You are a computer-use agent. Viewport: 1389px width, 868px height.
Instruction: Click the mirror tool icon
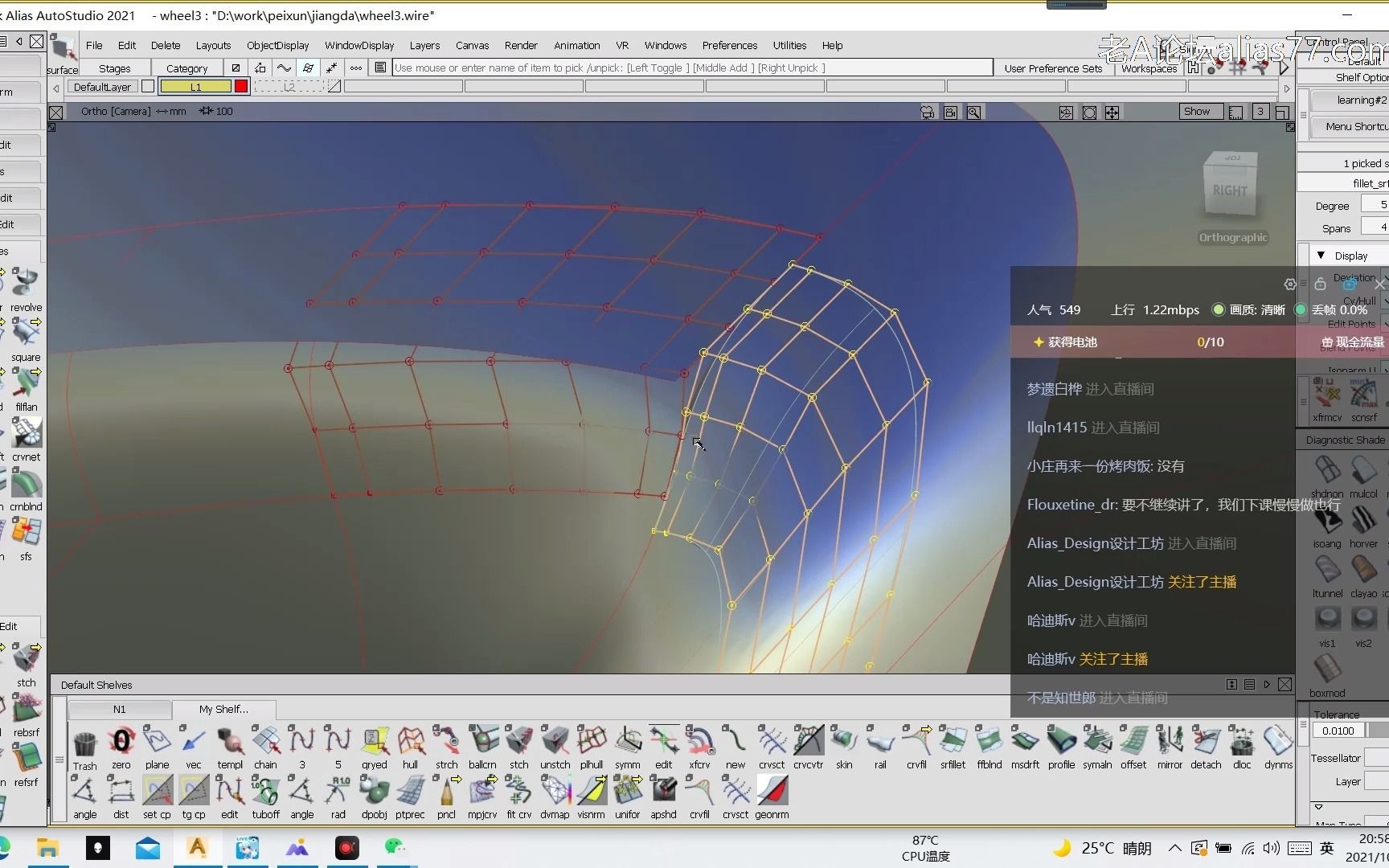tap(1170, 741)
